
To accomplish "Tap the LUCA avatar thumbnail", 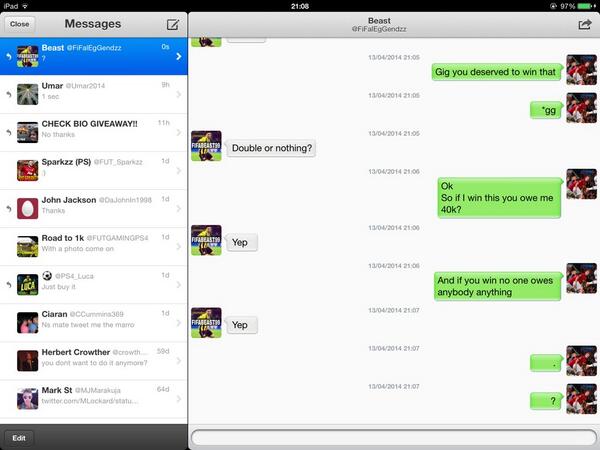I will [28, 285].
